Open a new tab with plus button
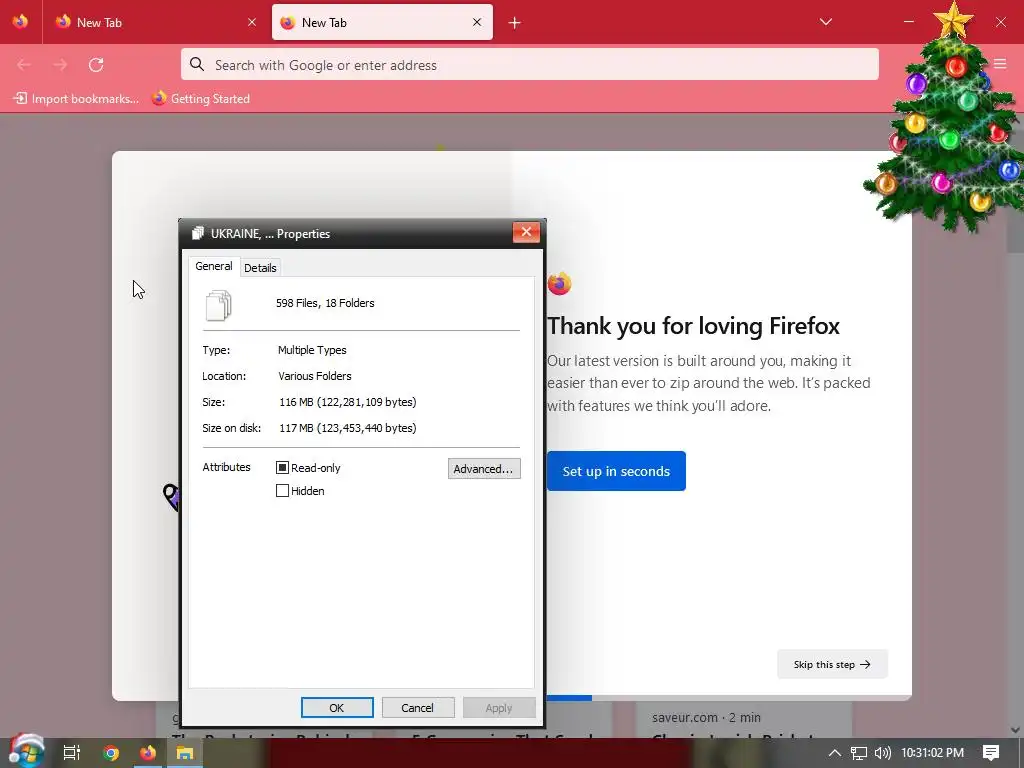The image size is (1024, 768). coord(515,23)
